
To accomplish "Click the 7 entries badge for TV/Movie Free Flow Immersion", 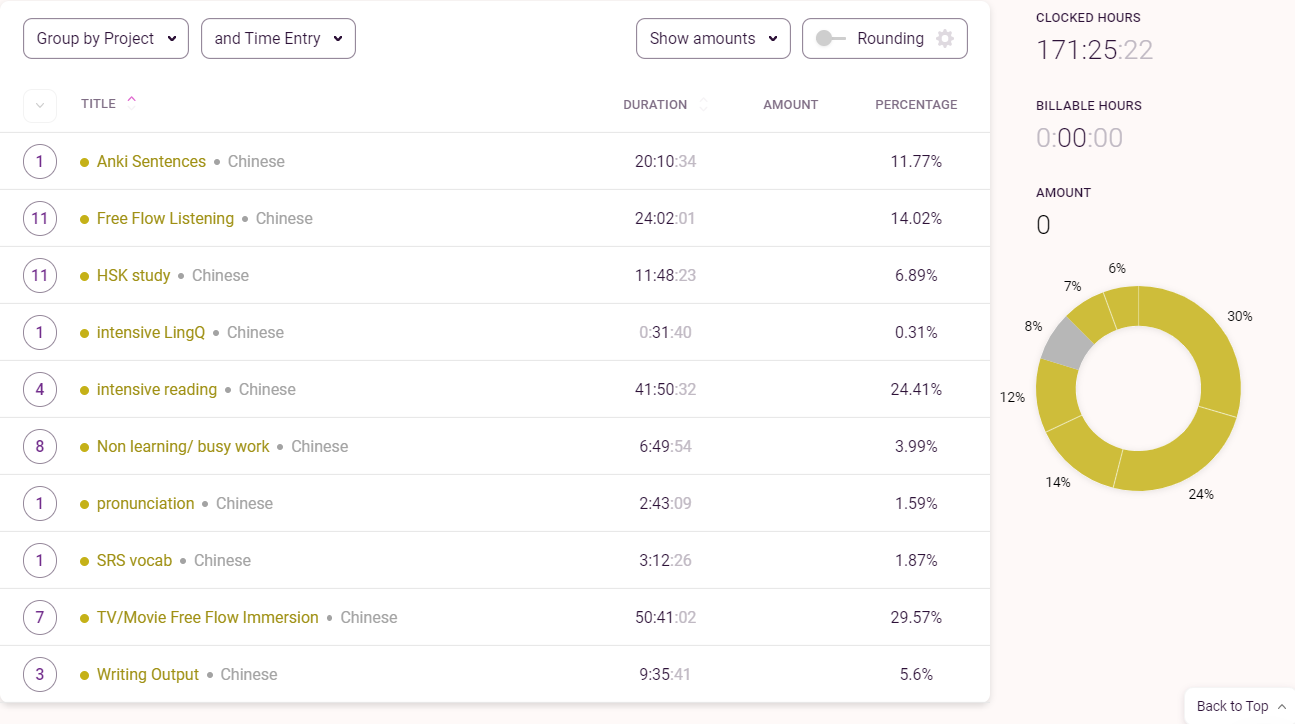I will pos(40,618).
